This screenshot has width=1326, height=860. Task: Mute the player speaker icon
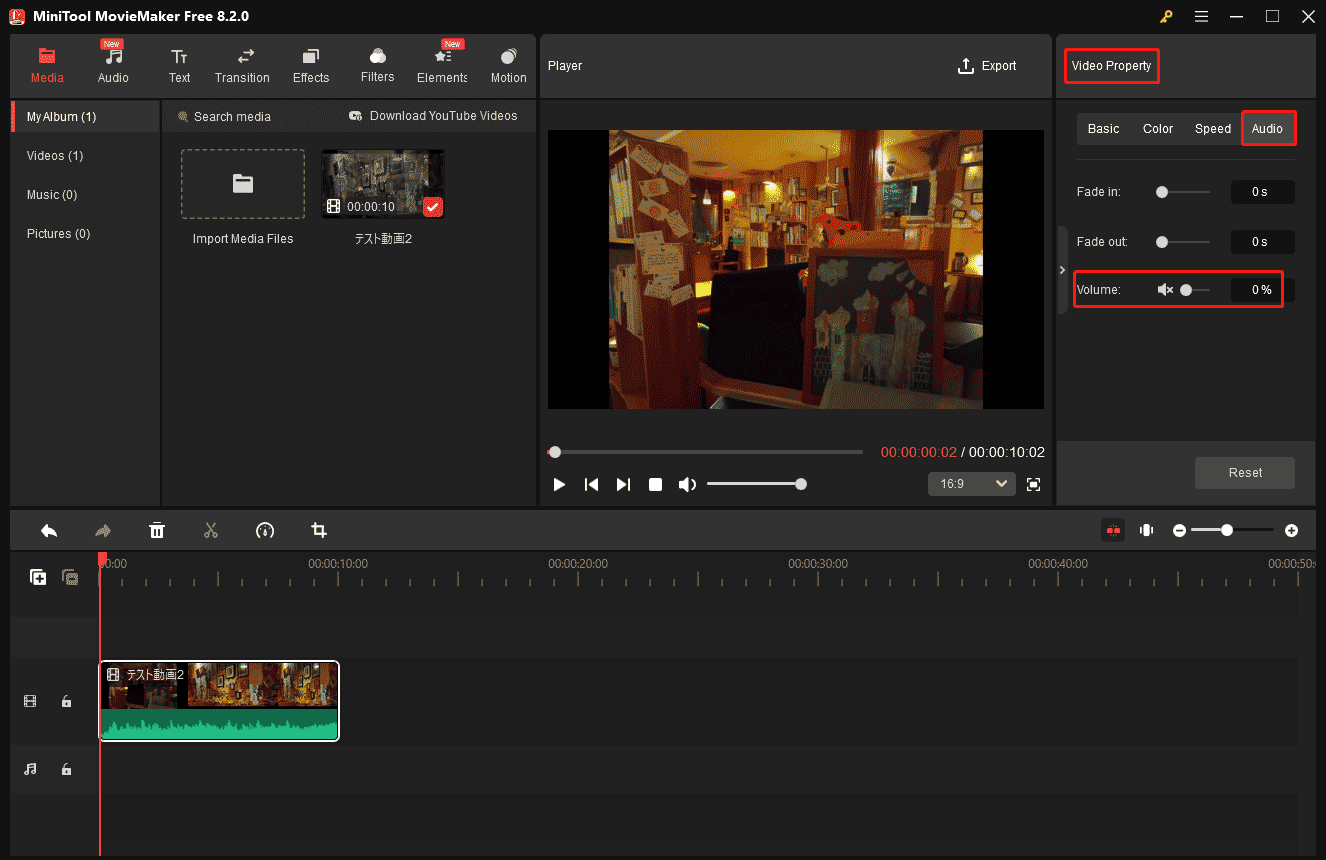(687, 484)
